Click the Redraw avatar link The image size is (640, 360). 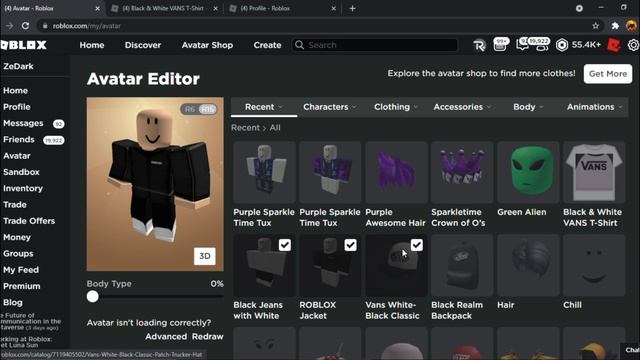click(x=208, y=336)
